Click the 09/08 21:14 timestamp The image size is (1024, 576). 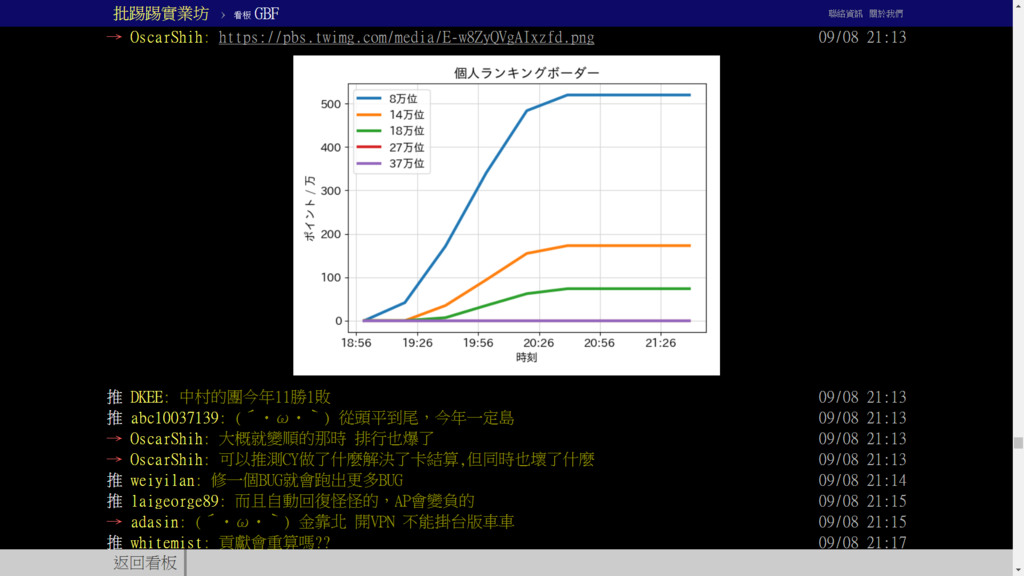tap(862, 481)
